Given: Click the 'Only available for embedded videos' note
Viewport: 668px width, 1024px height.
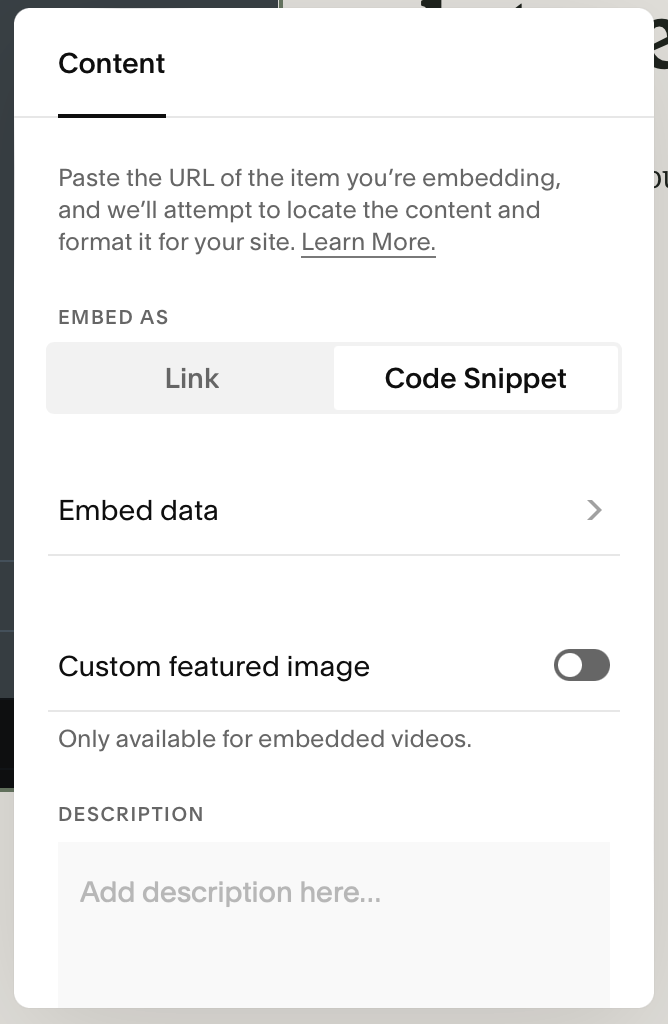Looking at the screenshot, I should tap(265, 739).
